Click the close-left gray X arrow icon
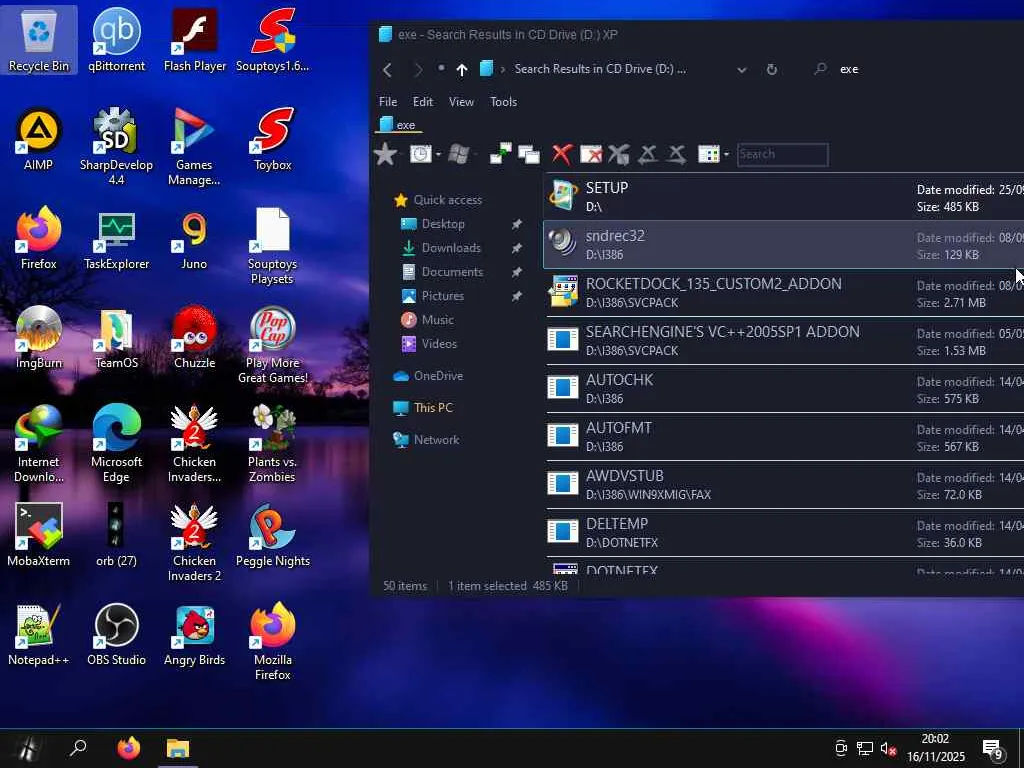 point(647,154)
